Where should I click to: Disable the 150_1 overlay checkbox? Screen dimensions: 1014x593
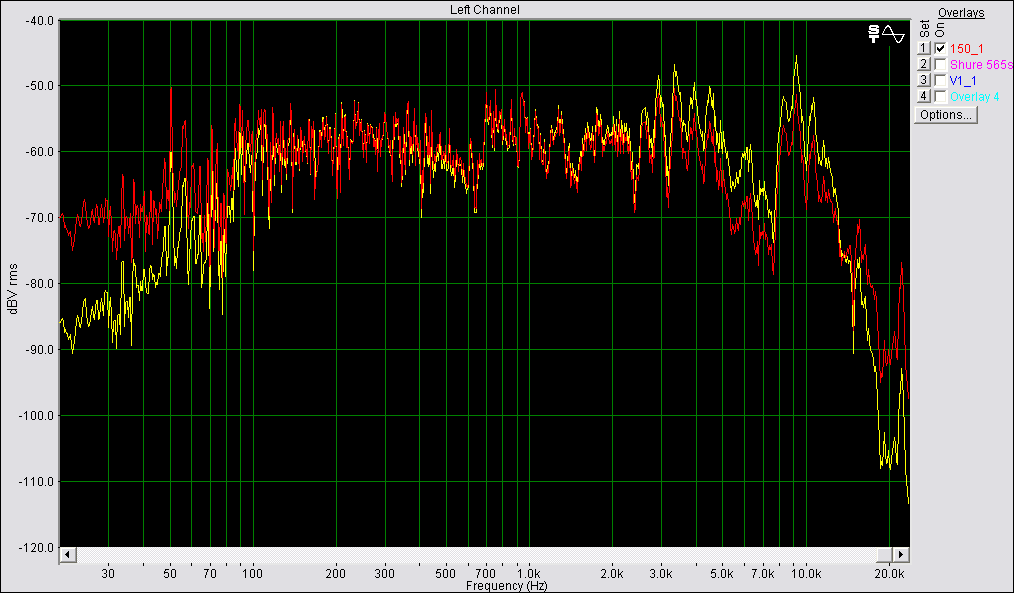(x=940, y=49)
